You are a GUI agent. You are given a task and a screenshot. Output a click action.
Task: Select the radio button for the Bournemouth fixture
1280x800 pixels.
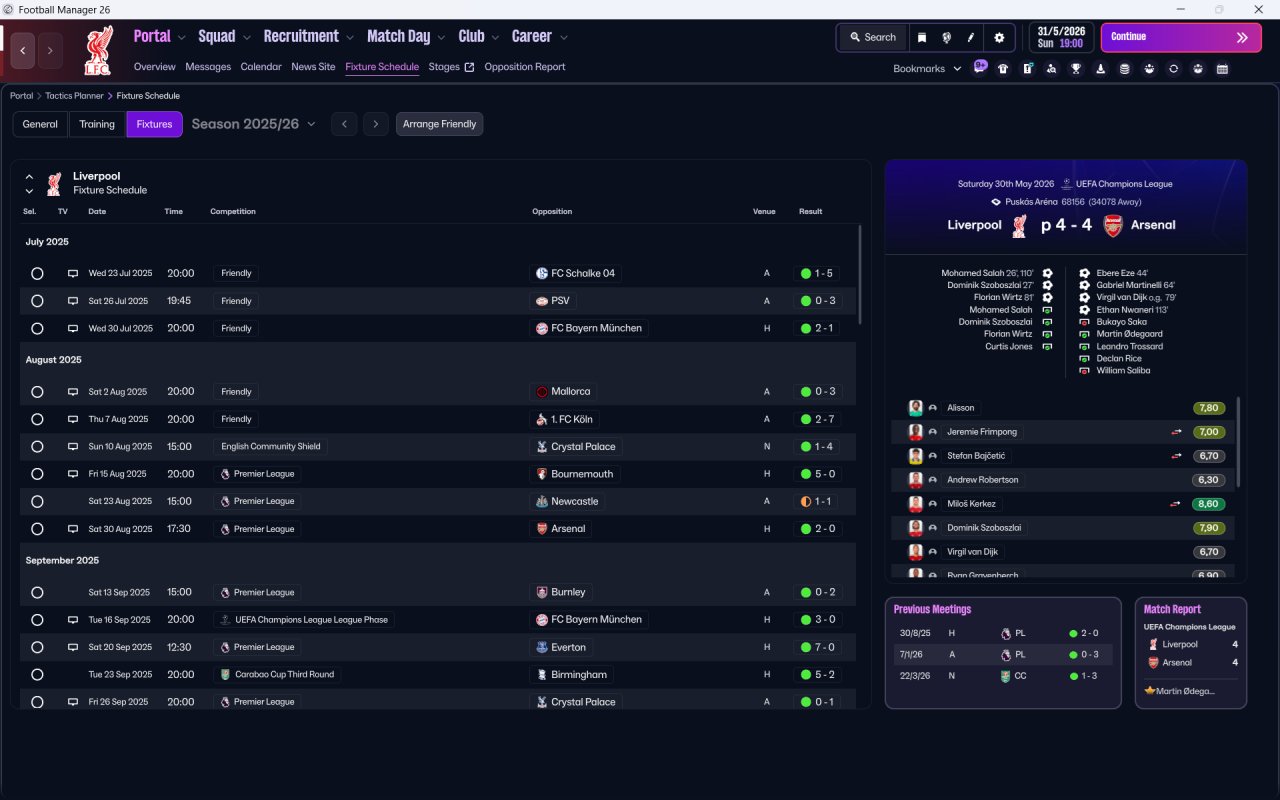[37, 474]
